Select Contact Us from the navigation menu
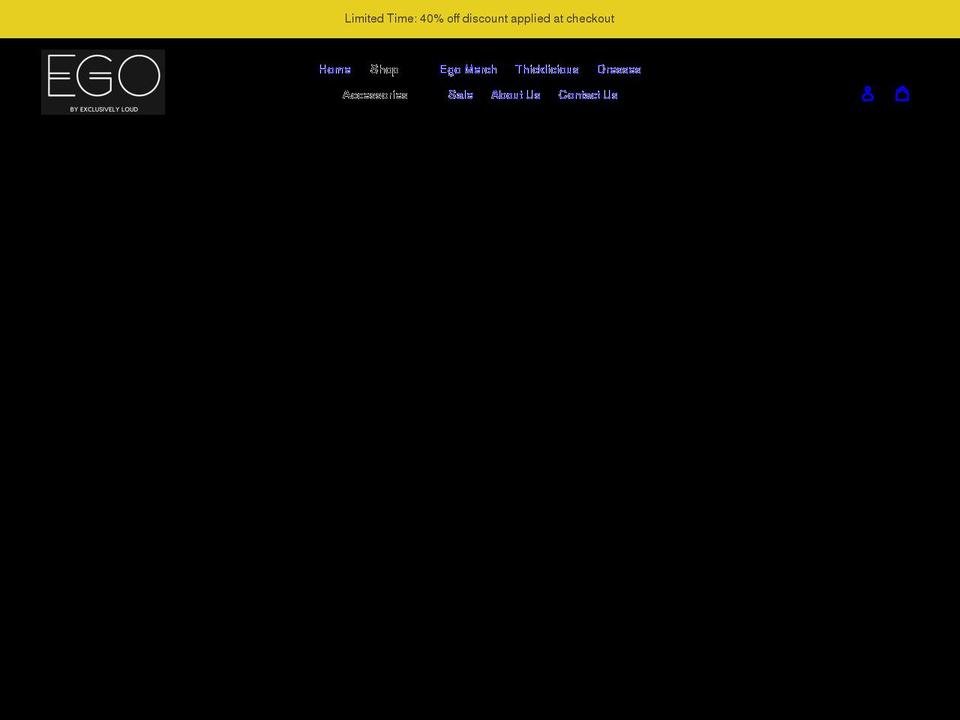This screenshot has height=720, width=960. coord(587,94)
